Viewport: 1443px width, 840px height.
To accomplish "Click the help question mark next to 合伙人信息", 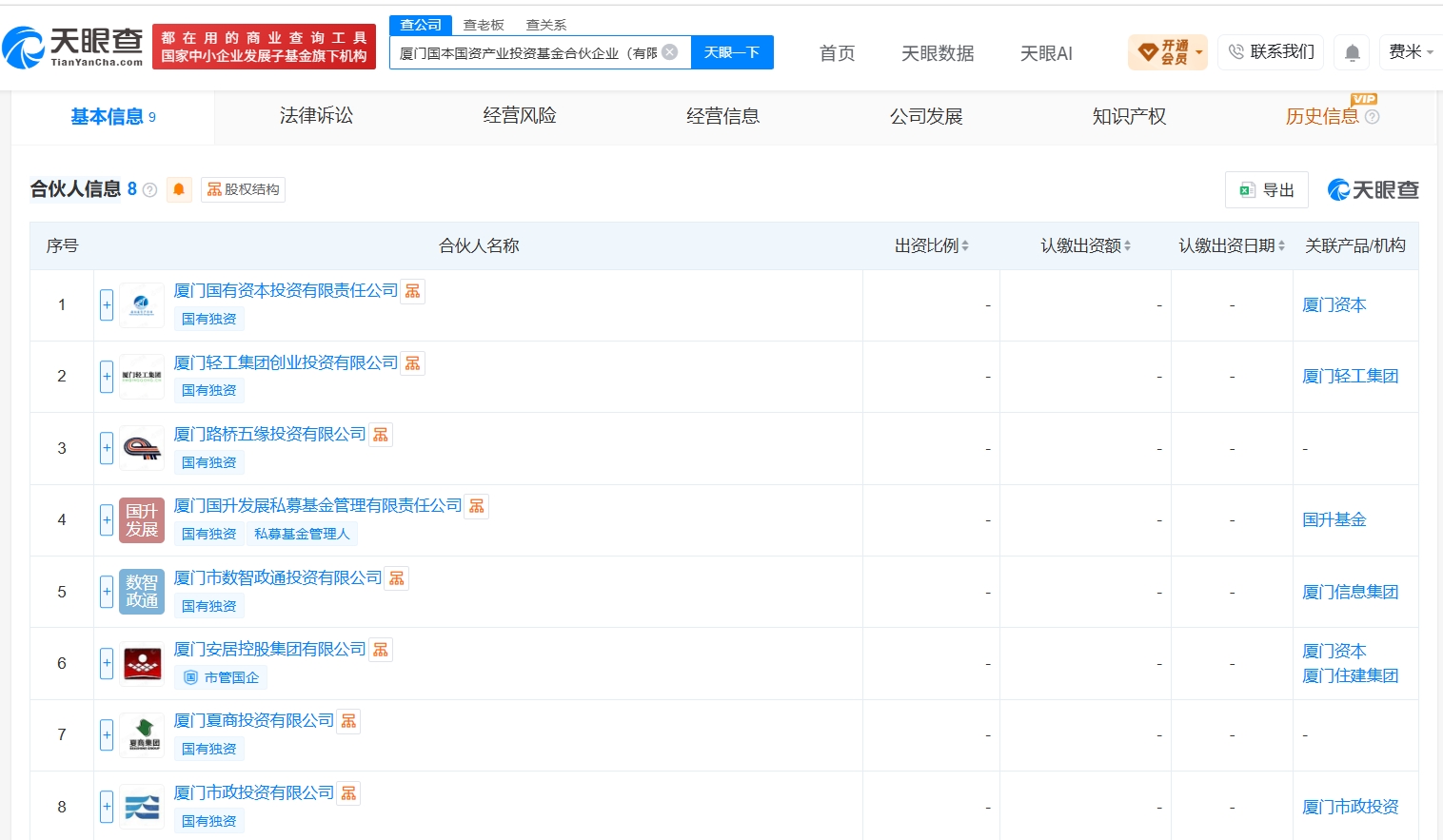I will pos(149,189).
